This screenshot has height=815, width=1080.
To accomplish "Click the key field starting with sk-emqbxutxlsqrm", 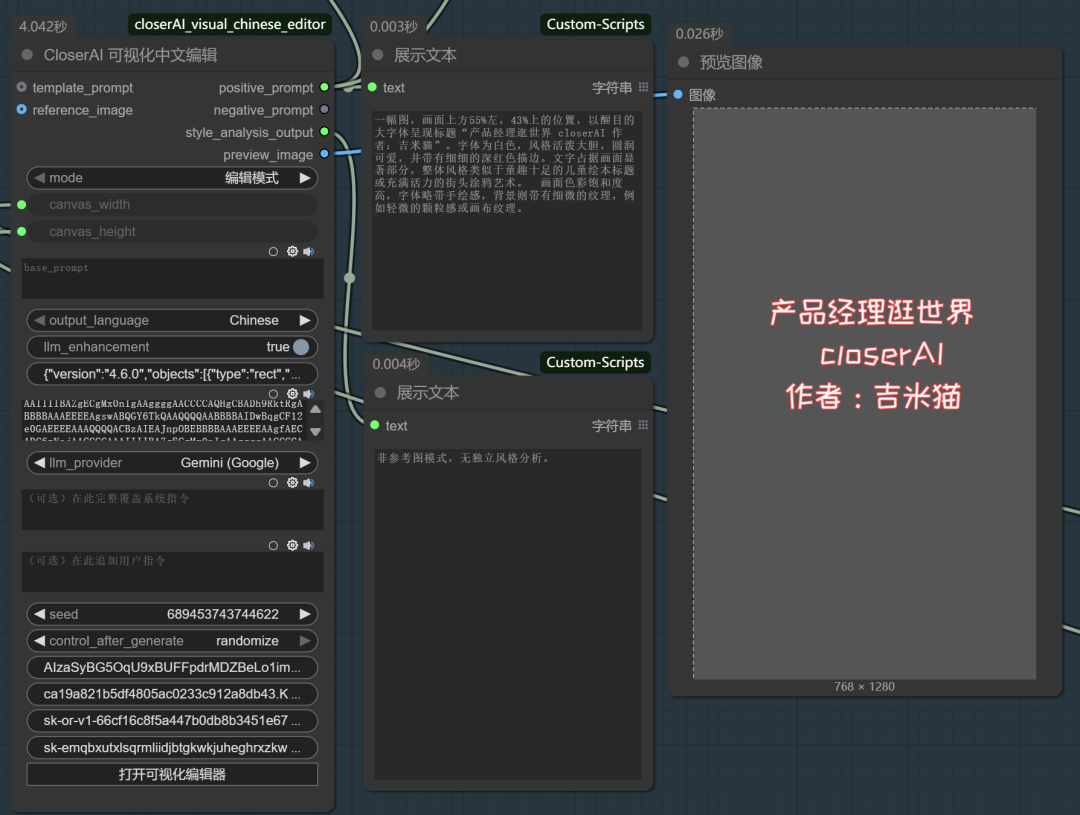I will point(172,747).
